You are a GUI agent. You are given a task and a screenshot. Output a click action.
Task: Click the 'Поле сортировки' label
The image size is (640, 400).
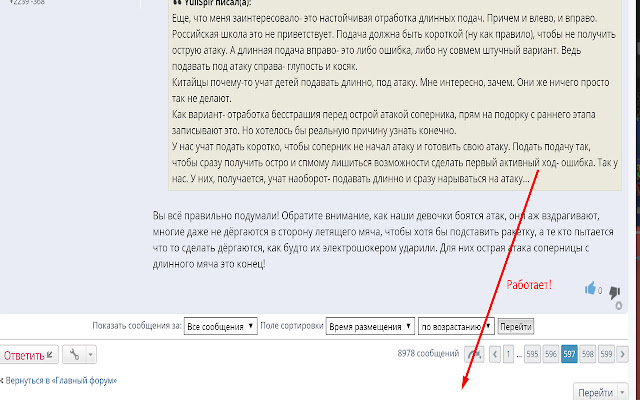[291, 326]
